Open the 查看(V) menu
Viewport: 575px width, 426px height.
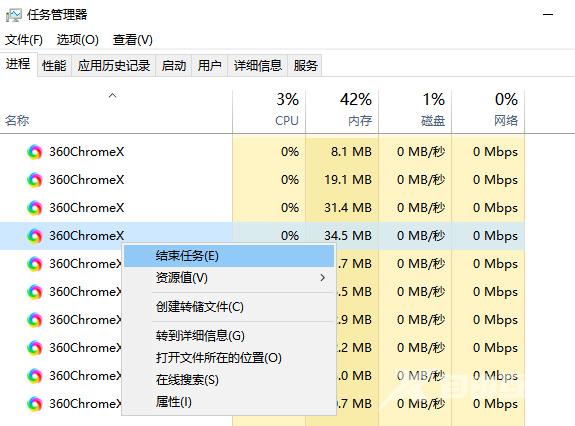[x=133, y=40]
